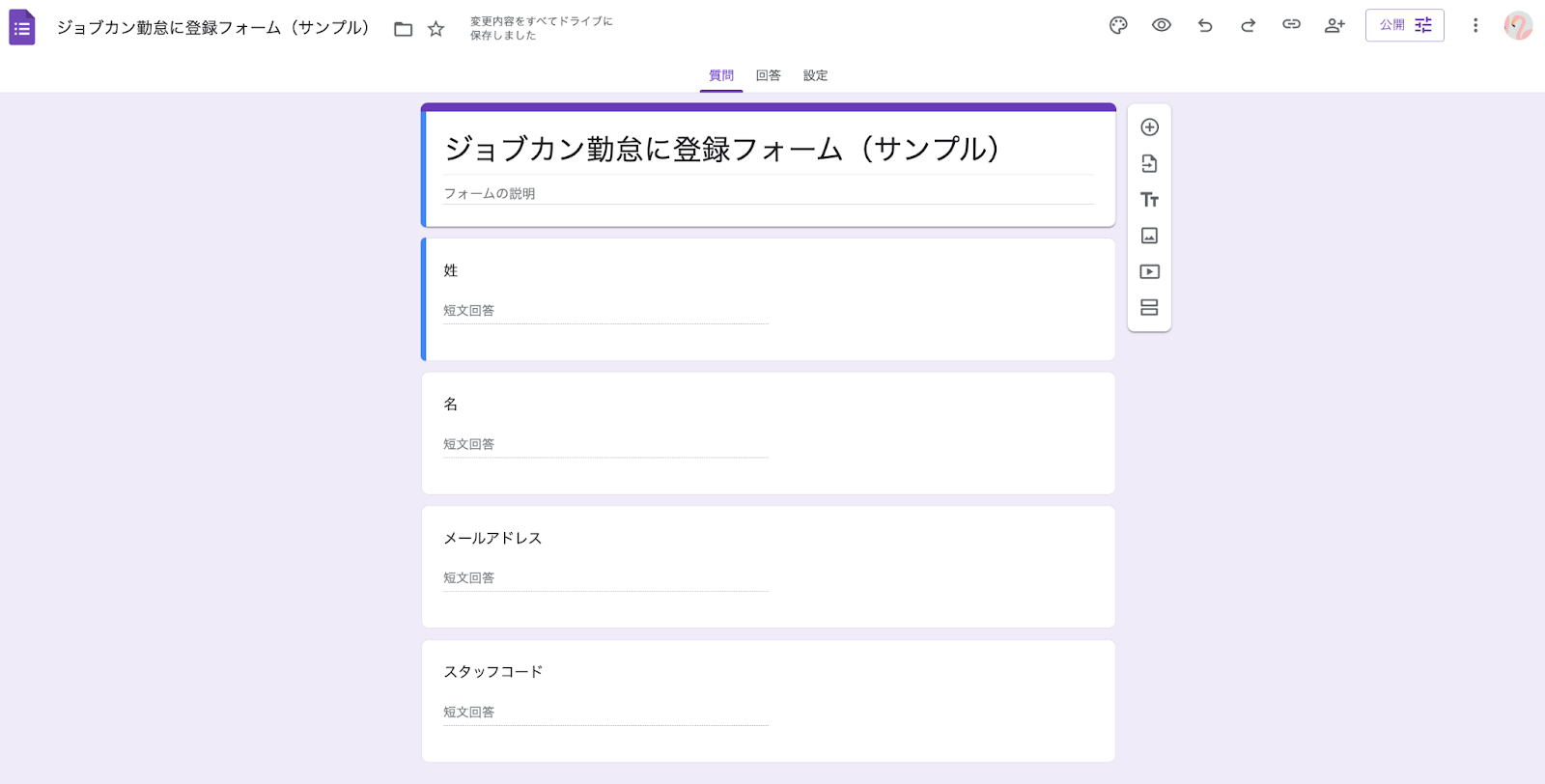This screenshot has height=784, width=1545.
Task: Copy the responder link with the link icon
Action: coord(1291,25)
